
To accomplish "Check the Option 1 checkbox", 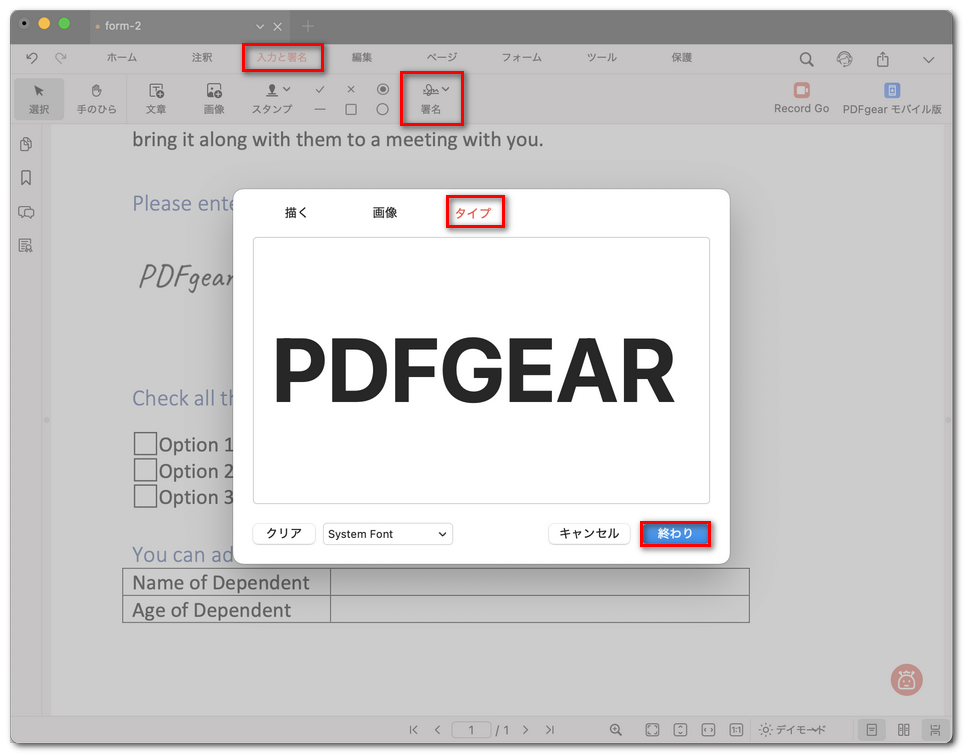I will 145,443.
